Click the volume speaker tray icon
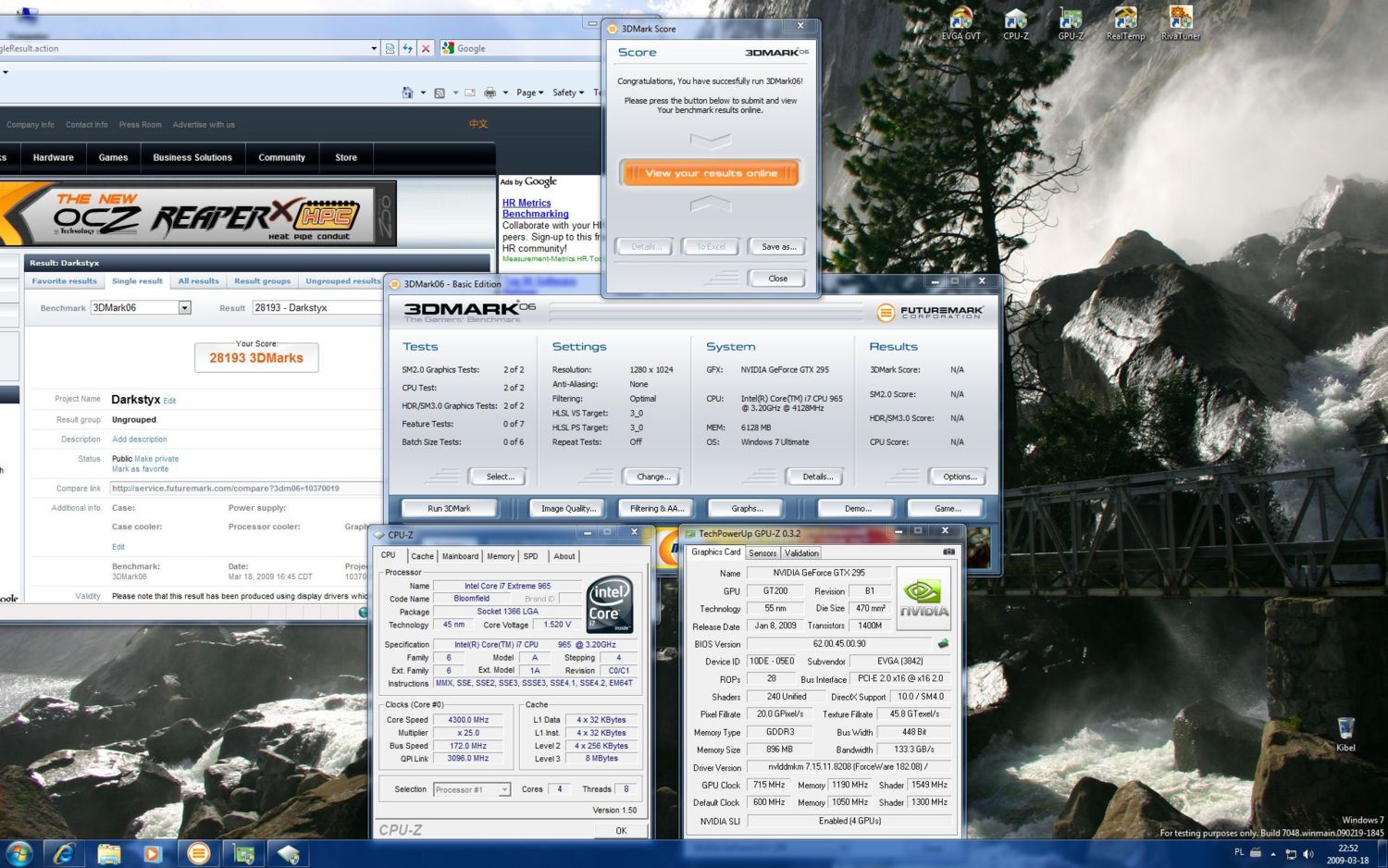This screenshot has height=868, width=1388. [x=1308, y=854]
